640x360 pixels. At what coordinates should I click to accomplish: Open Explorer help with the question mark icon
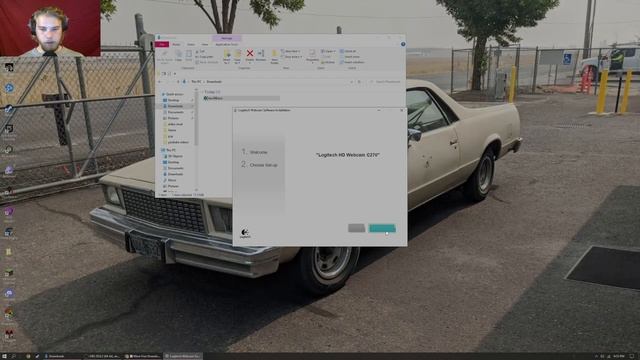403,44
